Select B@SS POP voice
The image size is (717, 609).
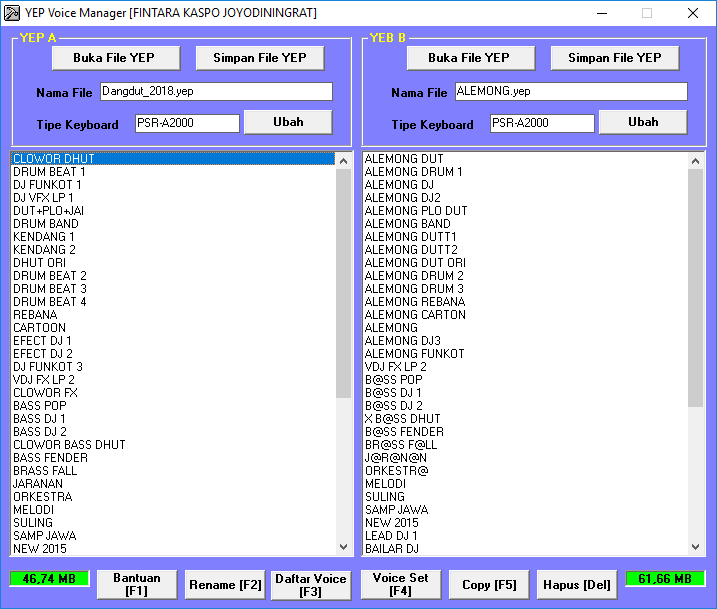pos(525,379)
